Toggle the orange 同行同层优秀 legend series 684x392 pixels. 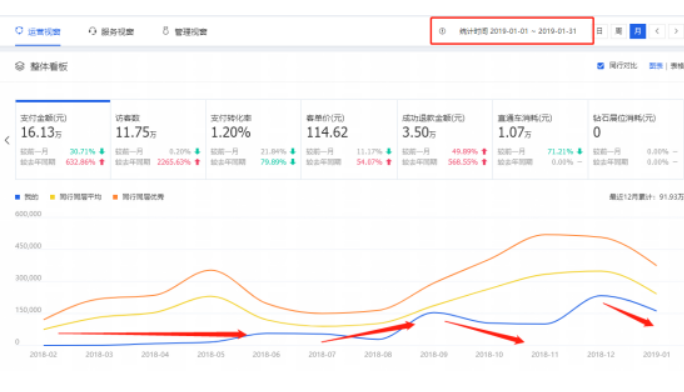click(x=138, y=197)
